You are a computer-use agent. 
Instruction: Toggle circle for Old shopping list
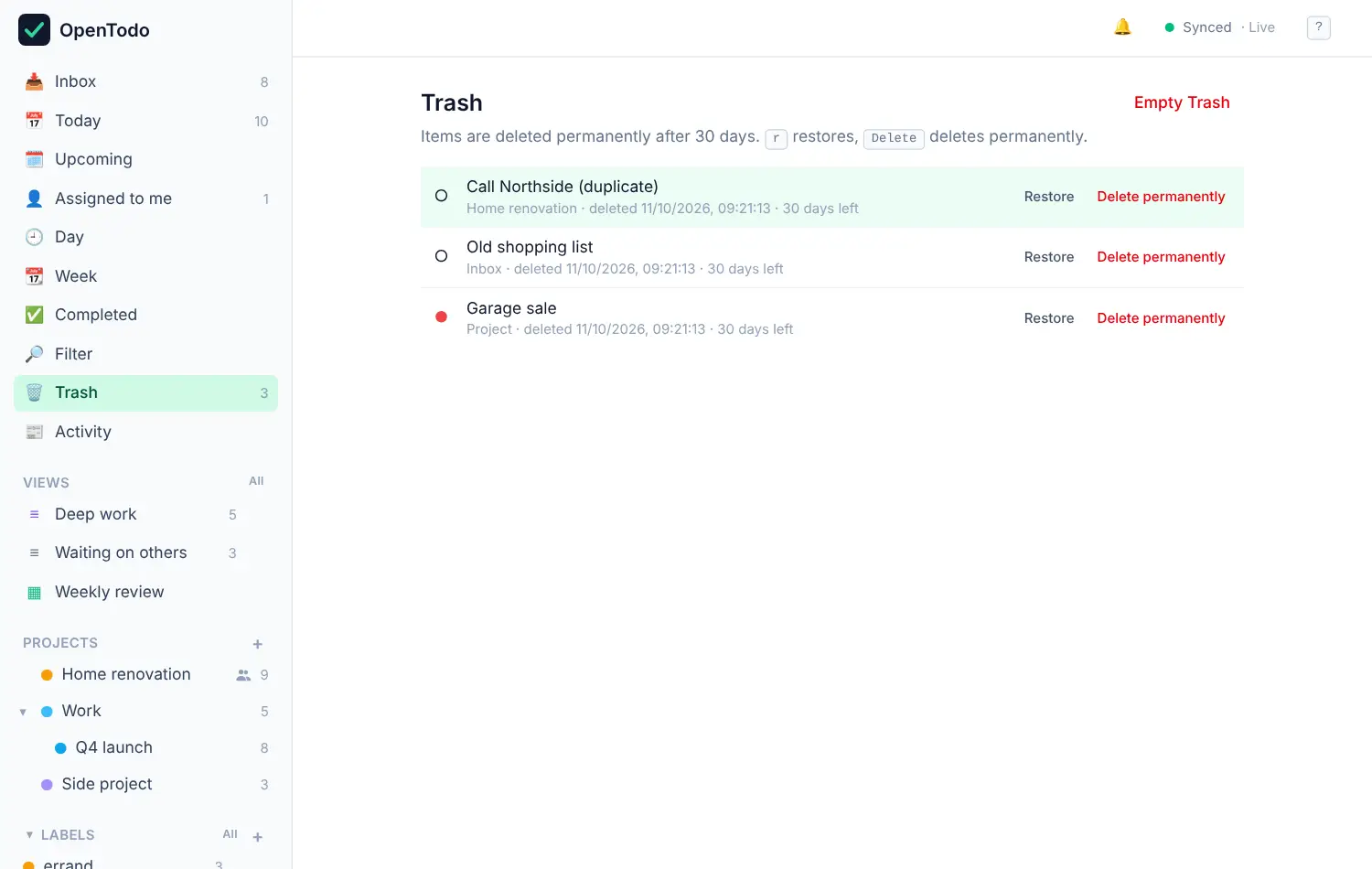coord(441,256)
